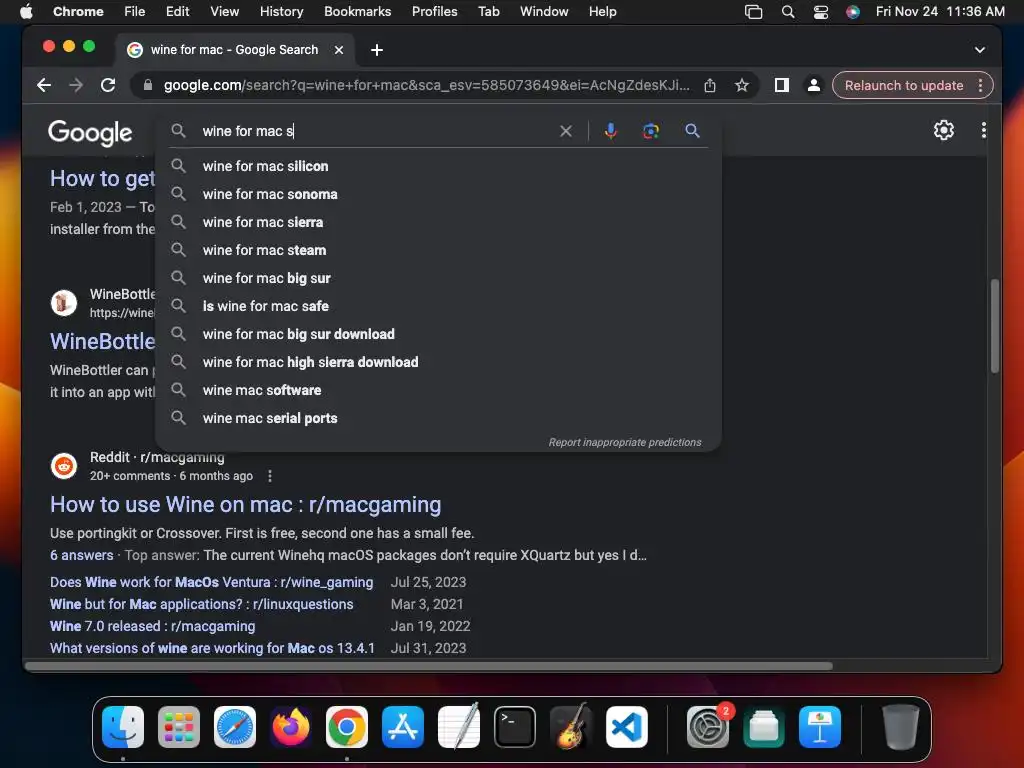Click inside the Google search input field
This screenshot has height=768, width=1024.
pyautogui.click(x=376, y=131)
